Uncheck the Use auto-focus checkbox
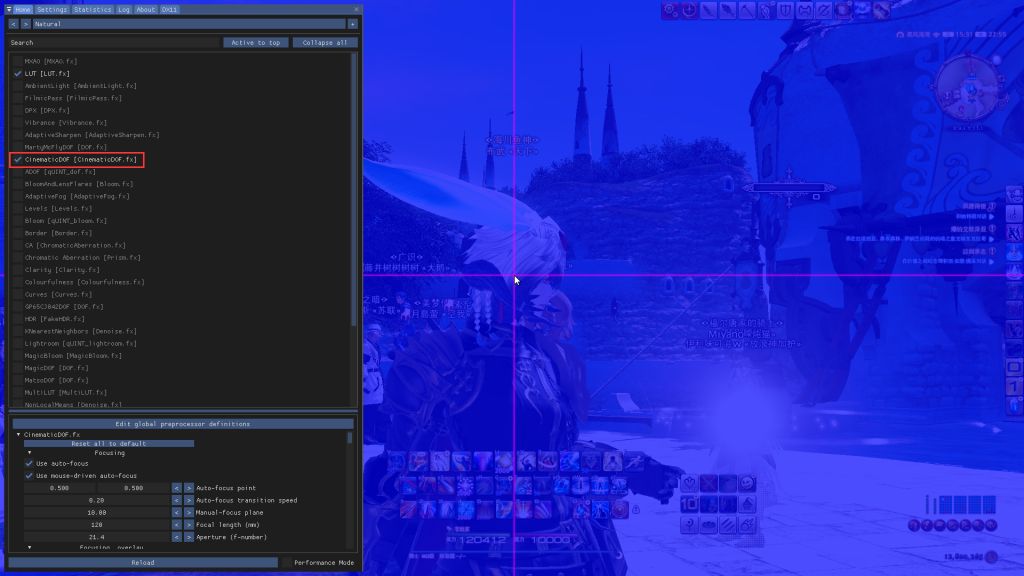The image size is (1024, 576). 28,464
